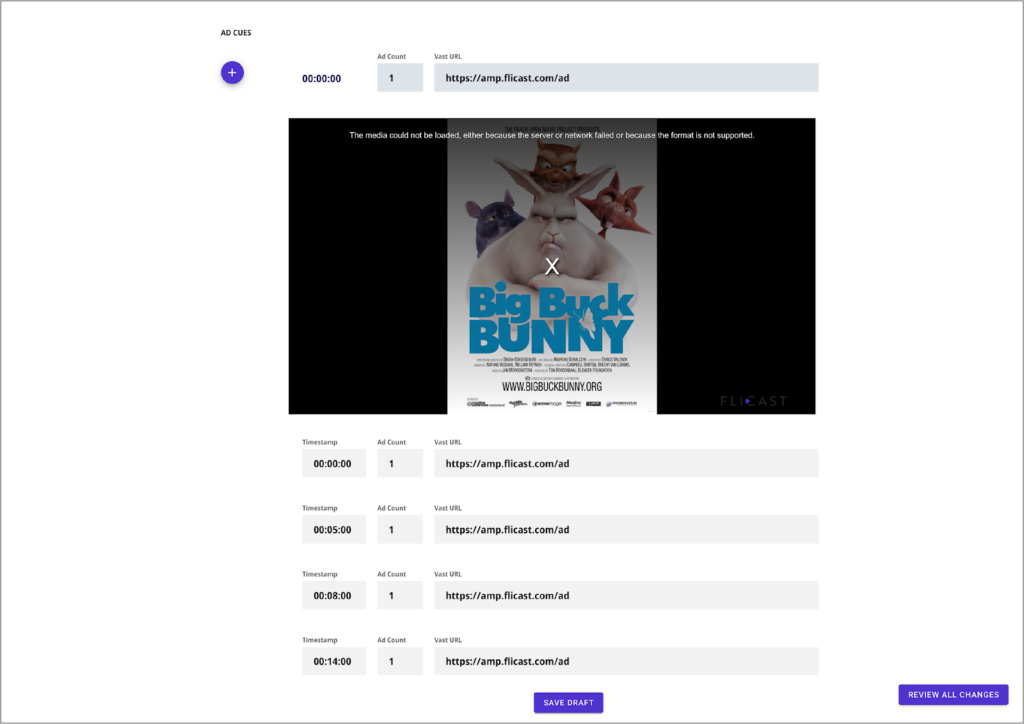
Task: Click the 'media could not be loaded' error message
Action: (x=552, y=135)
